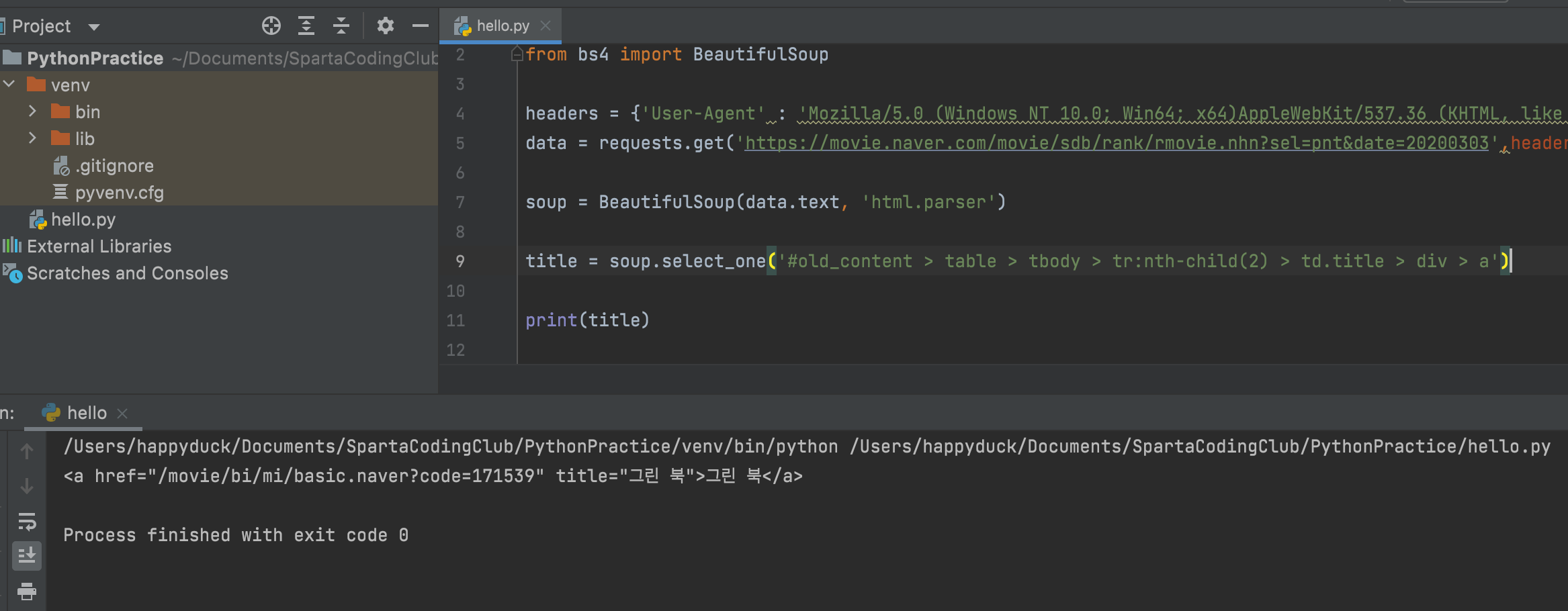The width and height of the screenshot is (1568, 611).
Task: Open Project panel settings gear
Action: (385, 26)
